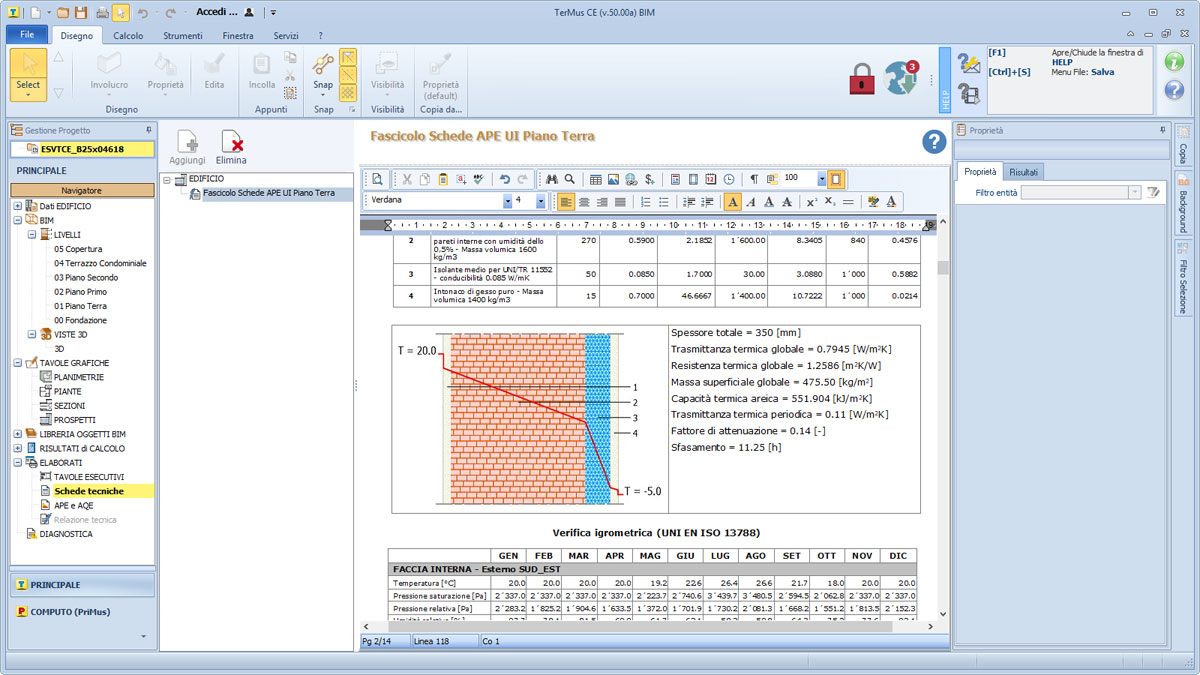The height and width of the screenshot is (675, 1200).
Task: Click the subscript icon
Action: tap(830, 201)
